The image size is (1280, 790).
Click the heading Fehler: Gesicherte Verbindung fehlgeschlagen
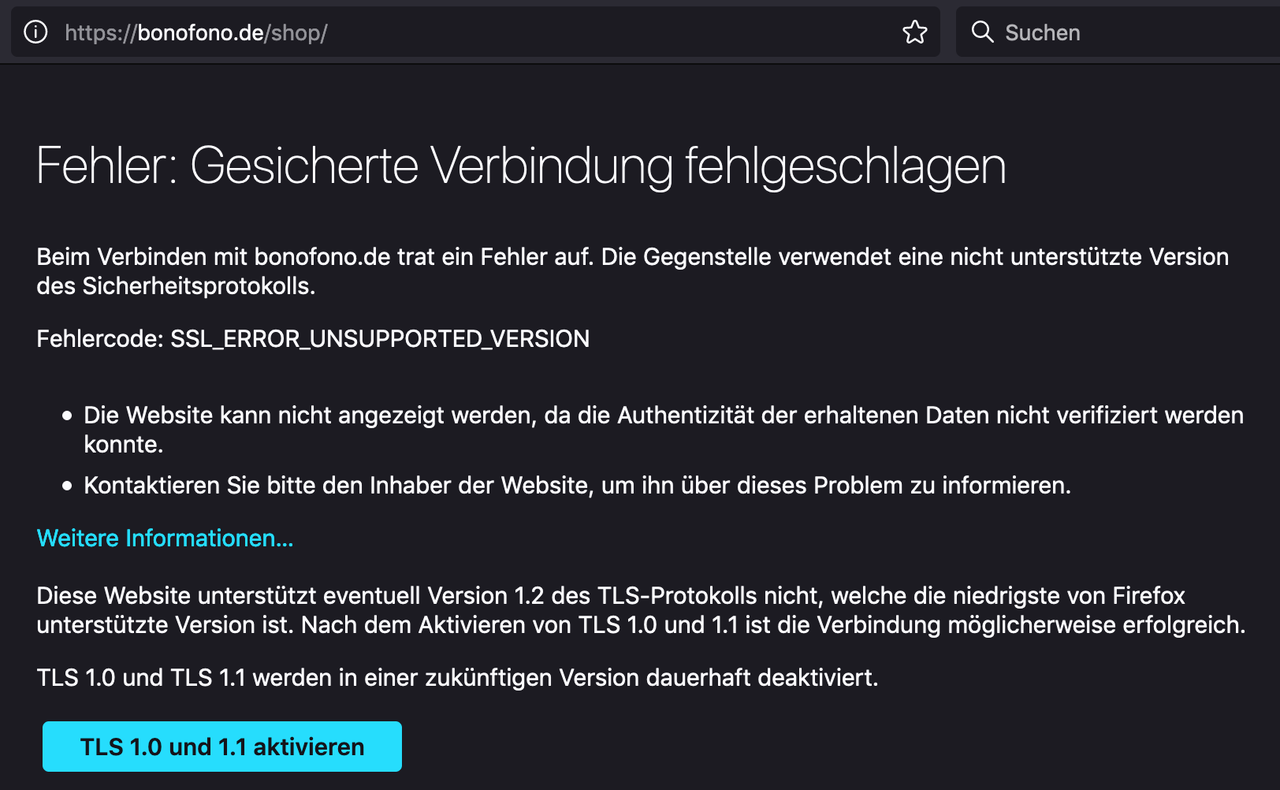coord(521,166)
